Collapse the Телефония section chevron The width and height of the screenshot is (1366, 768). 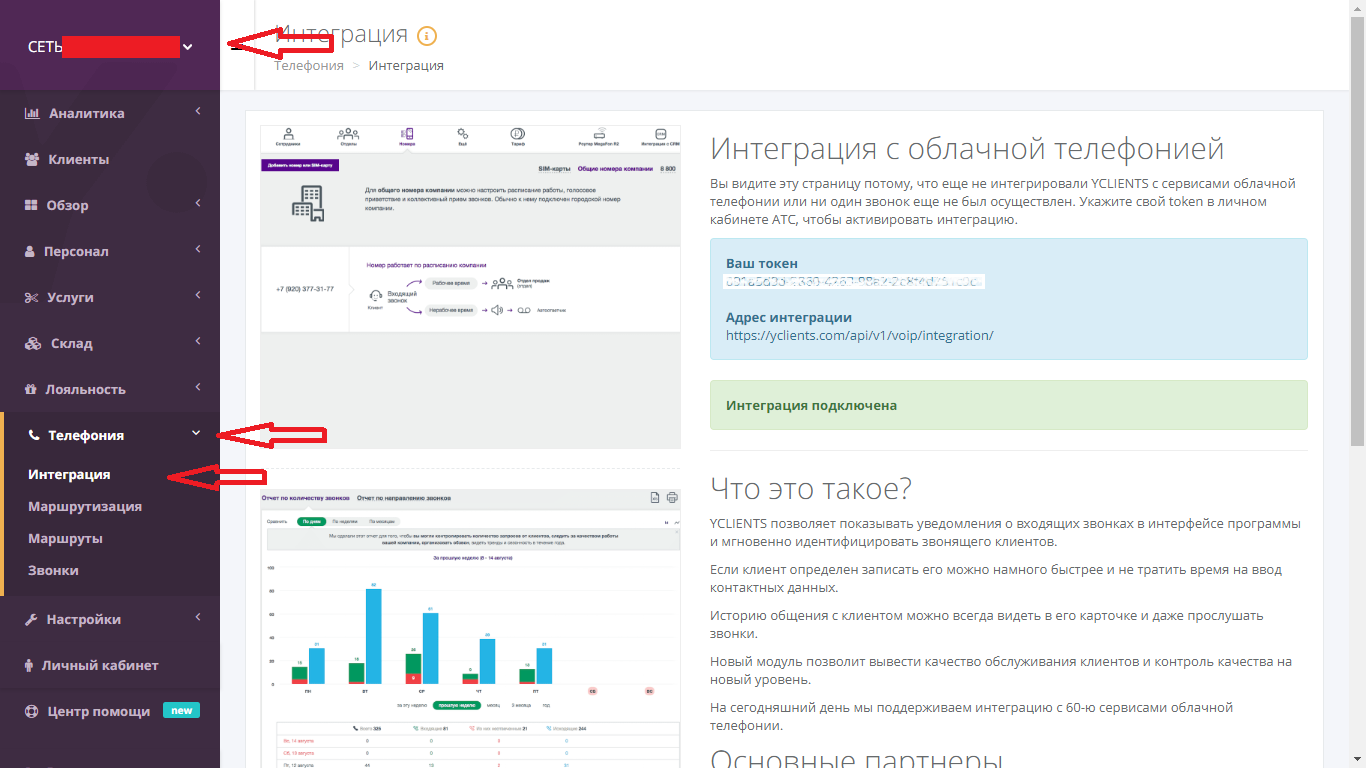196,433
